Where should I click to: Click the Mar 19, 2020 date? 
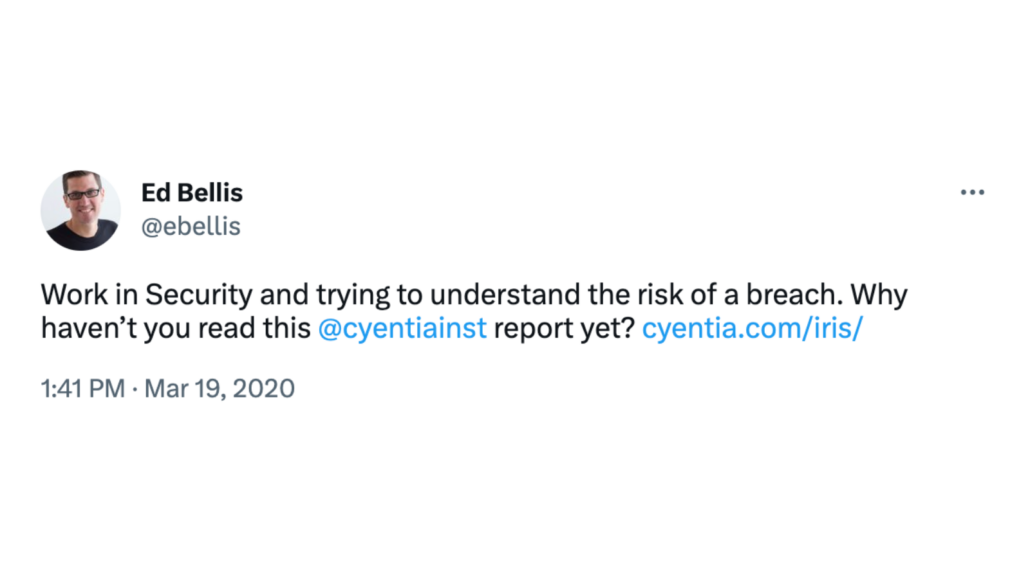(219, 388)
